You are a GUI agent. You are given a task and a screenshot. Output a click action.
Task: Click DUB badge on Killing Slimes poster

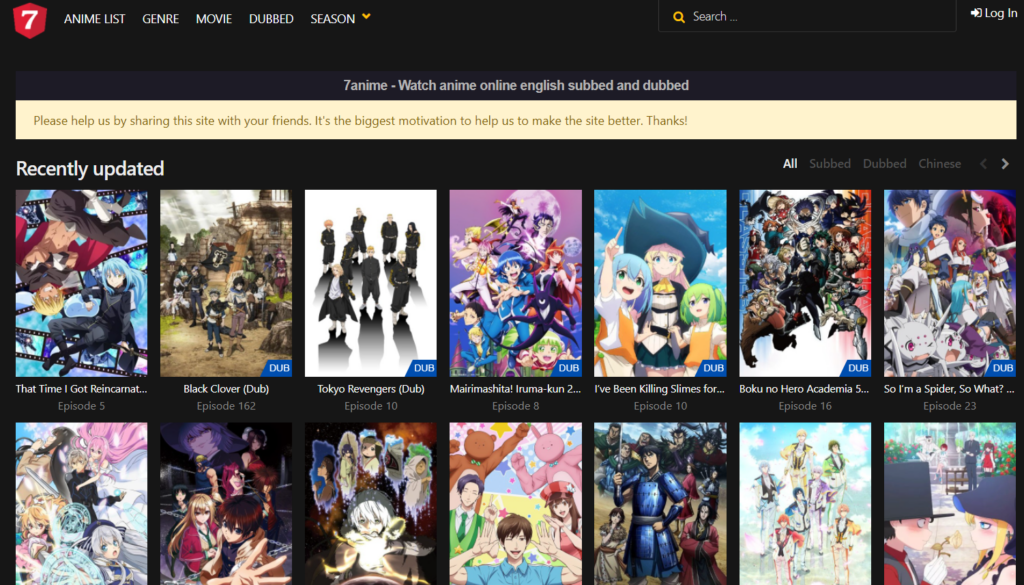tap(713, 368)
